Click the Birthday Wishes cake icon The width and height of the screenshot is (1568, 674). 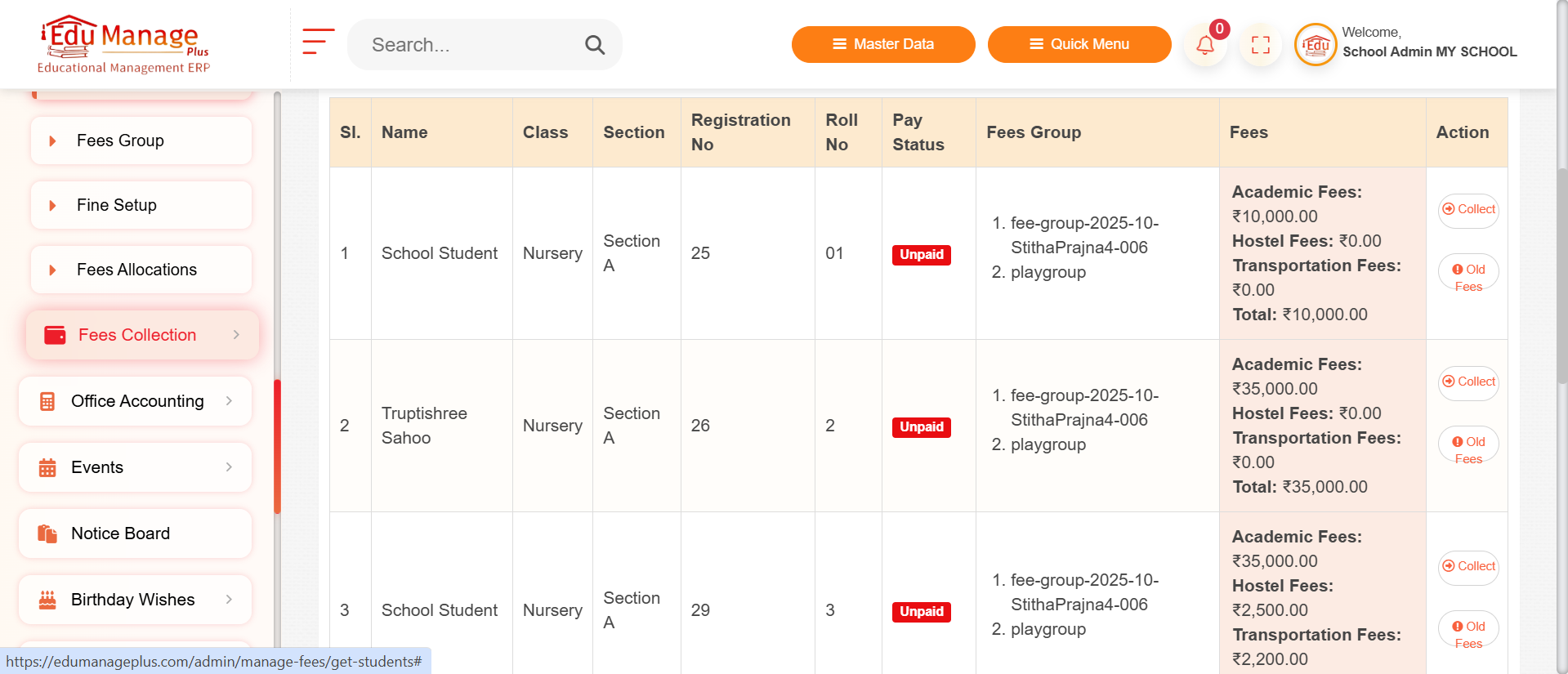(x=47, y=600)
